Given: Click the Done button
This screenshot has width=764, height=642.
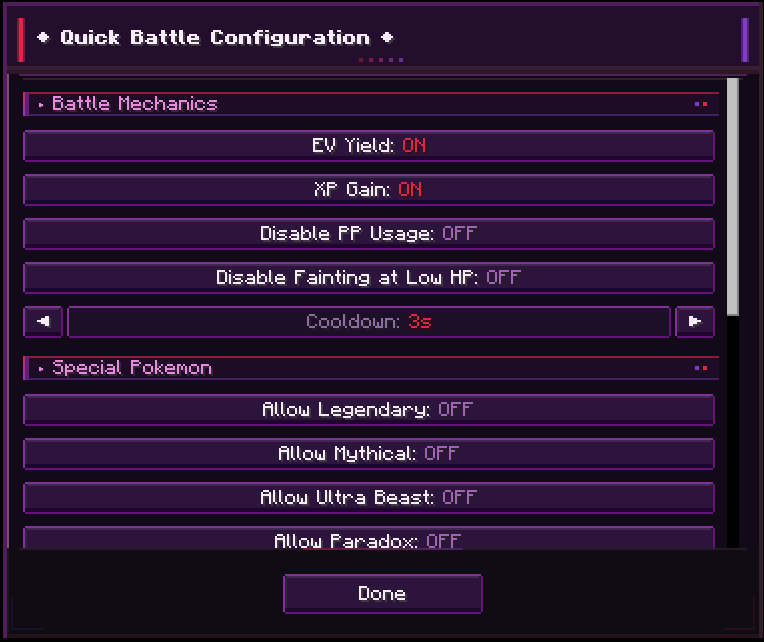Looking at the screenshot, I should [x=383, y=593].
